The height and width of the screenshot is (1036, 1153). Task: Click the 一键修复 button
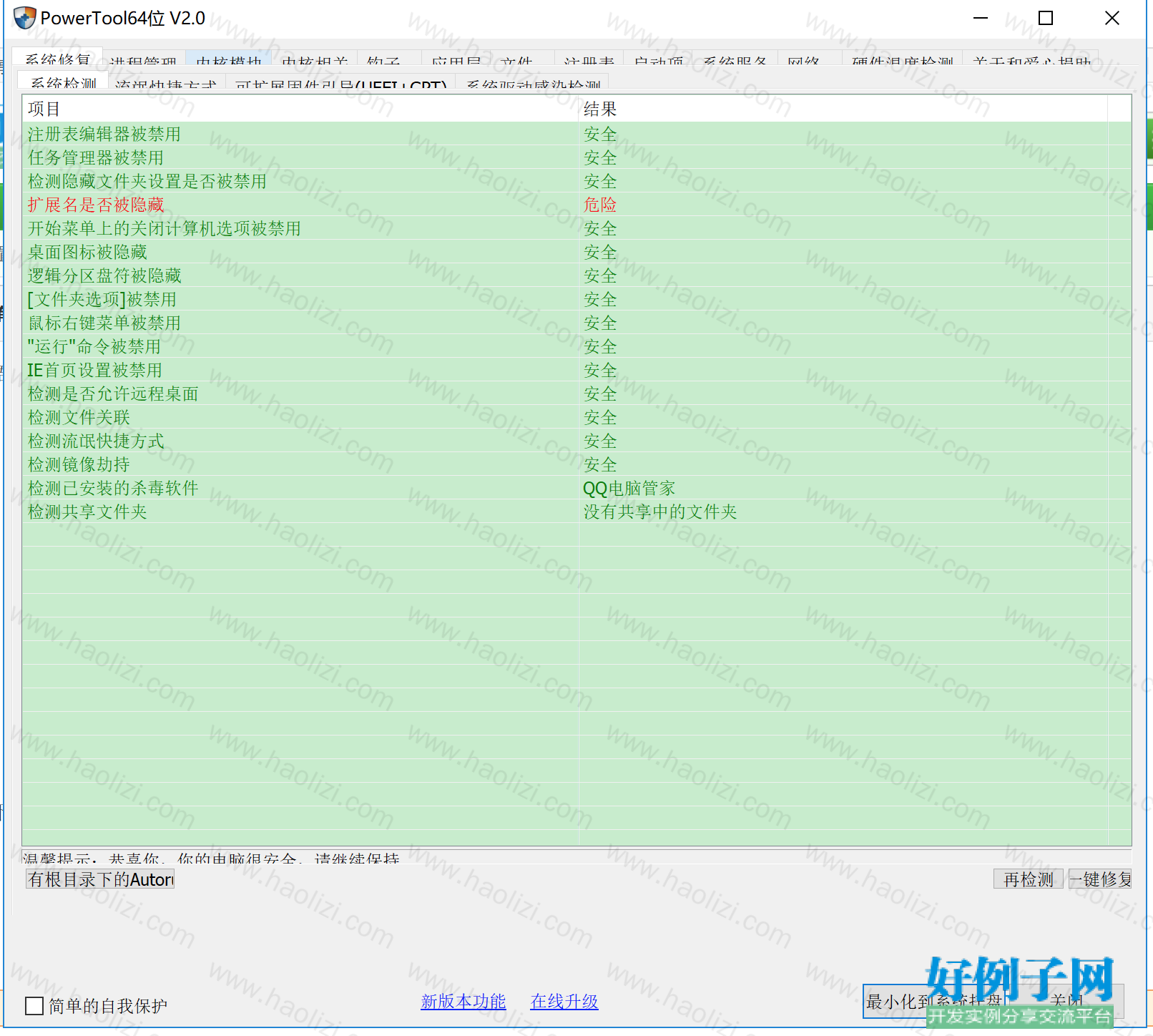tap(1101, 879)
